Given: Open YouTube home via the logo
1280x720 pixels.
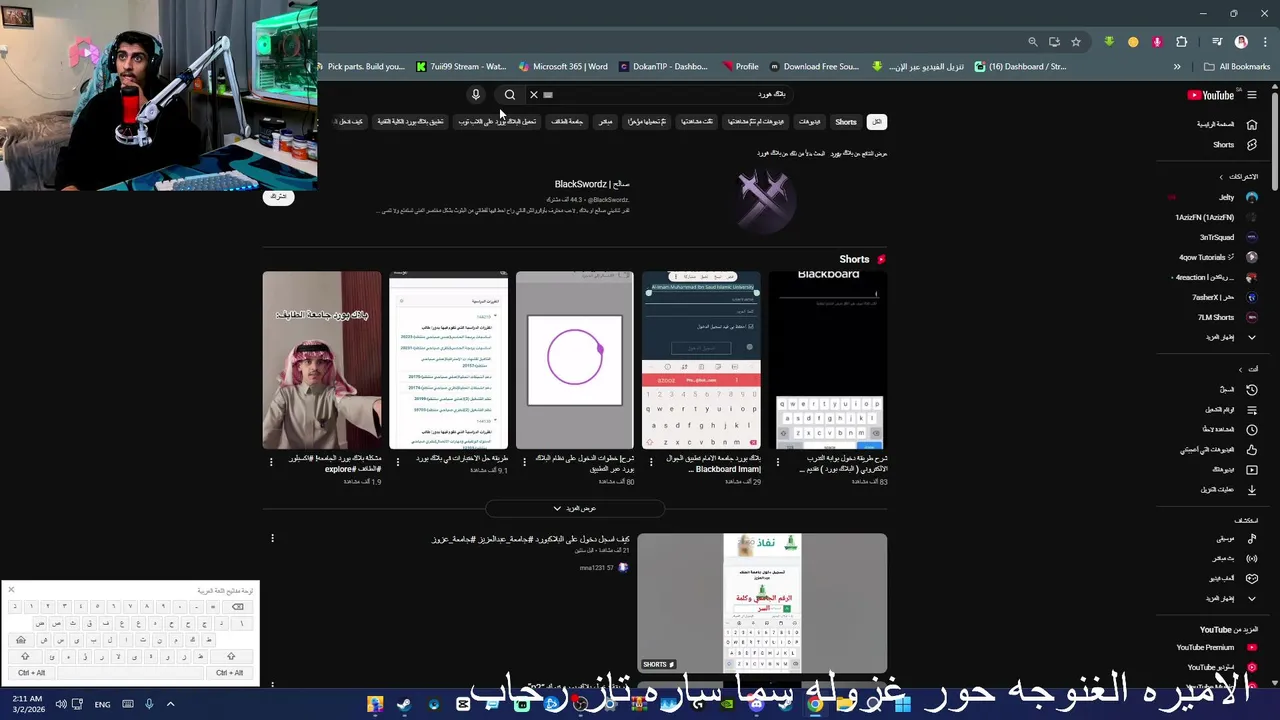Looking at the screenshot, I should pyautogui.click(x=1212, y=95).
